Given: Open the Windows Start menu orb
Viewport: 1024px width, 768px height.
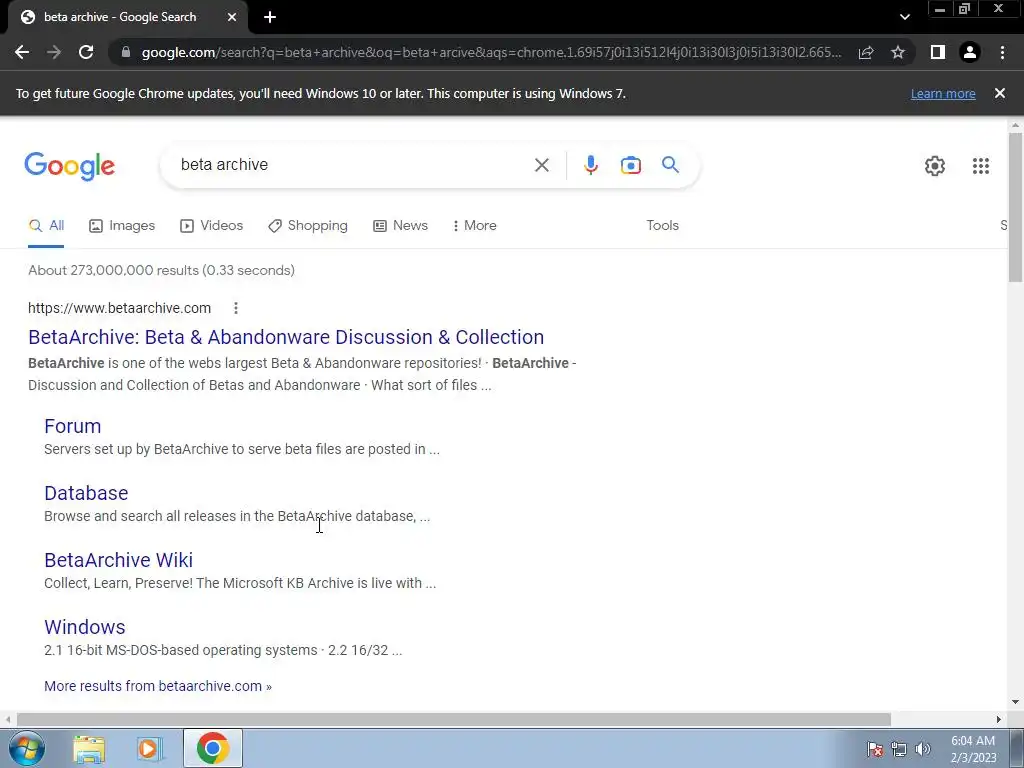Looking at the screenshot, I should (27, 748).
